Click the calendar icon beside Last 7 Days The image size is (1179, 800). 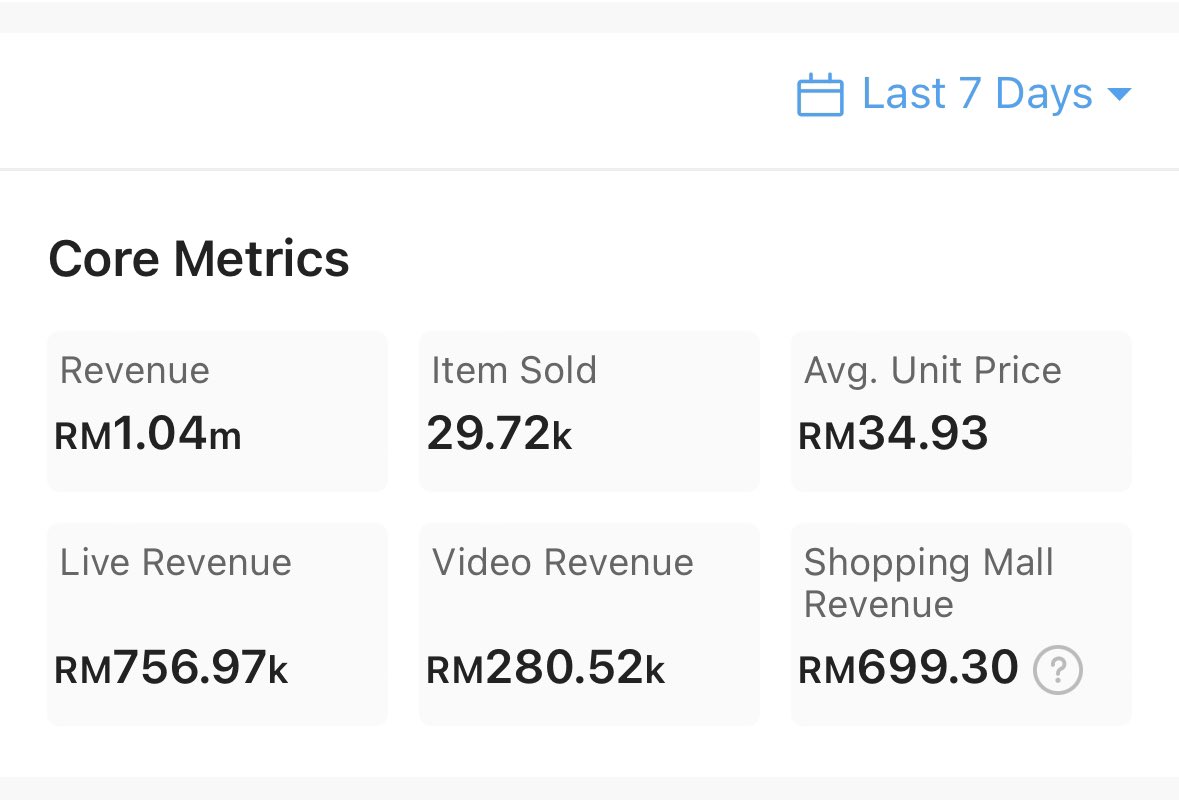[x=820, y=93]
